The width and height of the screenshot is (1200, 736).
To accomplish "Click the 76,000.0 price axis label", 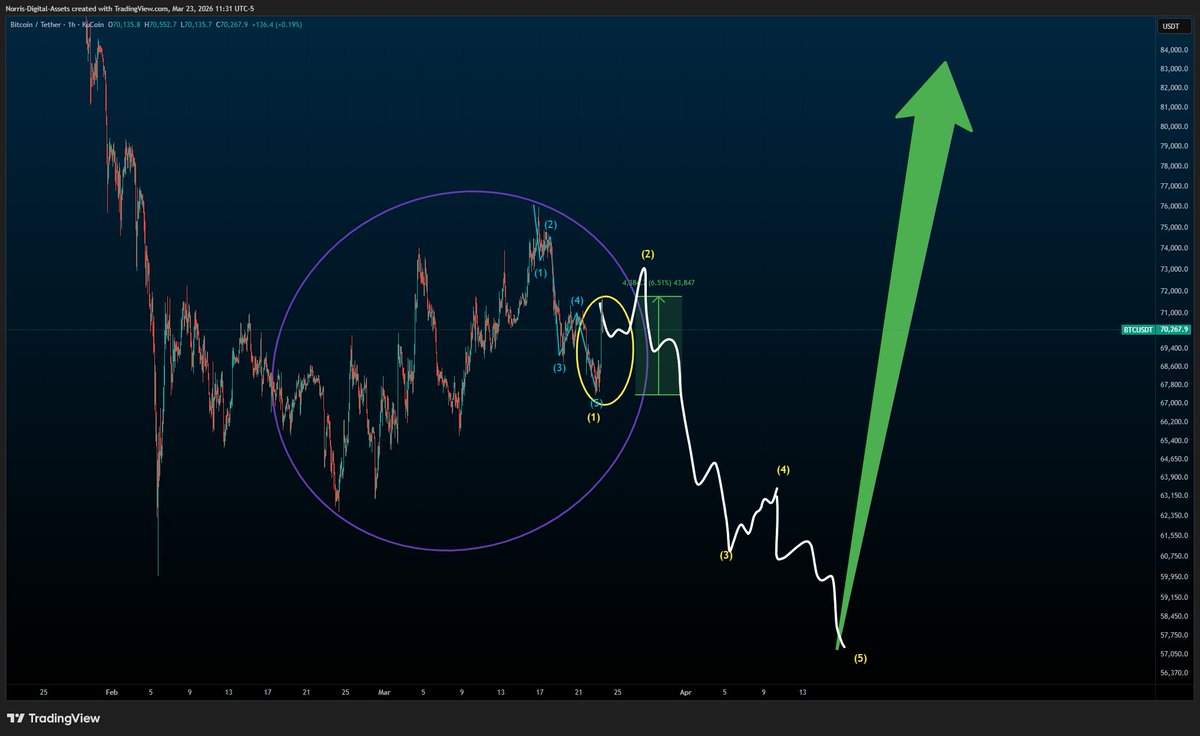I will [x=1173, y=206].
